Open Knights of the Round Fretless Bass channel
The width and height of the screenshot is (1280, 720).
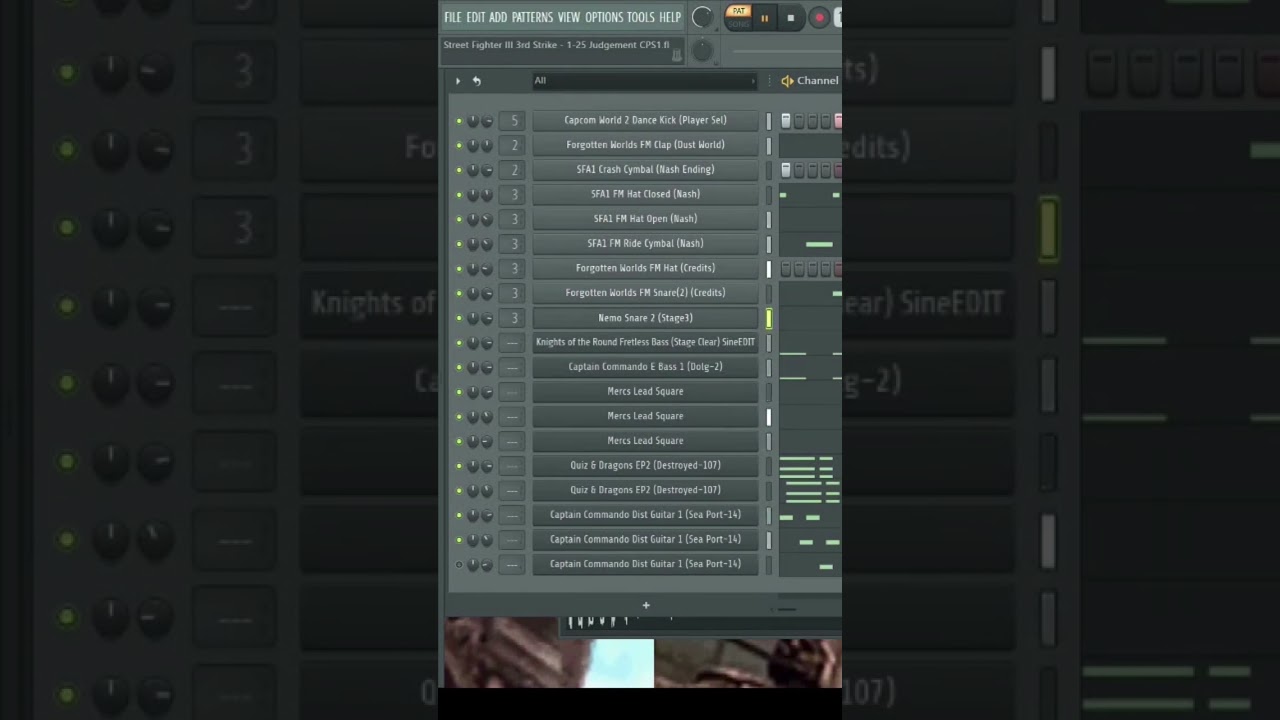pos(645,342)
